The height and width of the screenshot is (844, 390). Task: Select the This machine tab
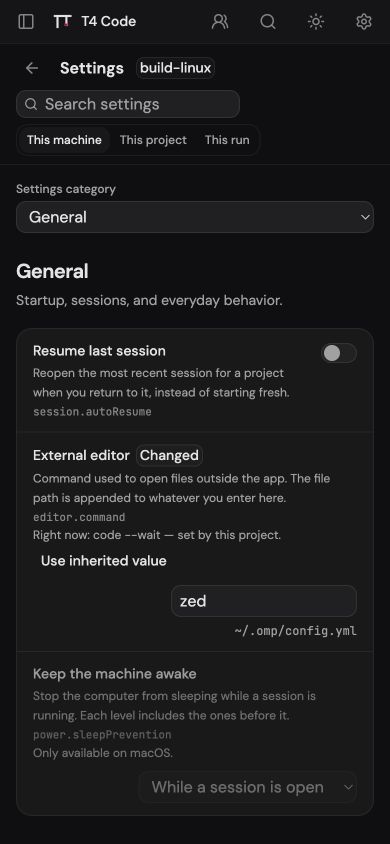[x=64, y=140]
